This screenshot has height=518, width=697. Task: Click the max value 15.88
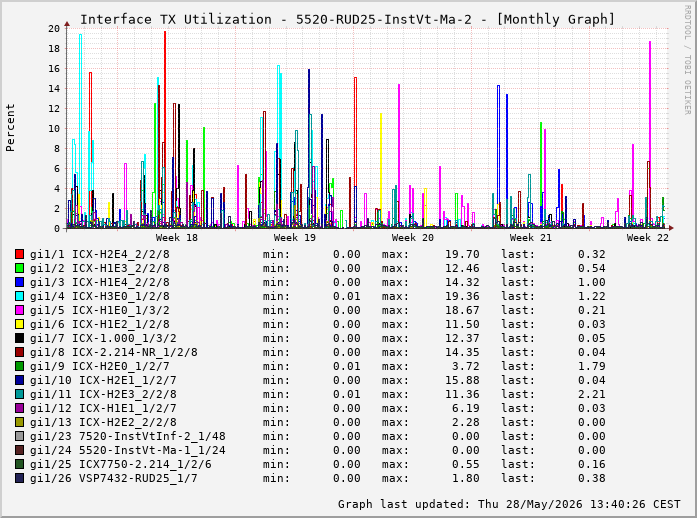[462, 380]
